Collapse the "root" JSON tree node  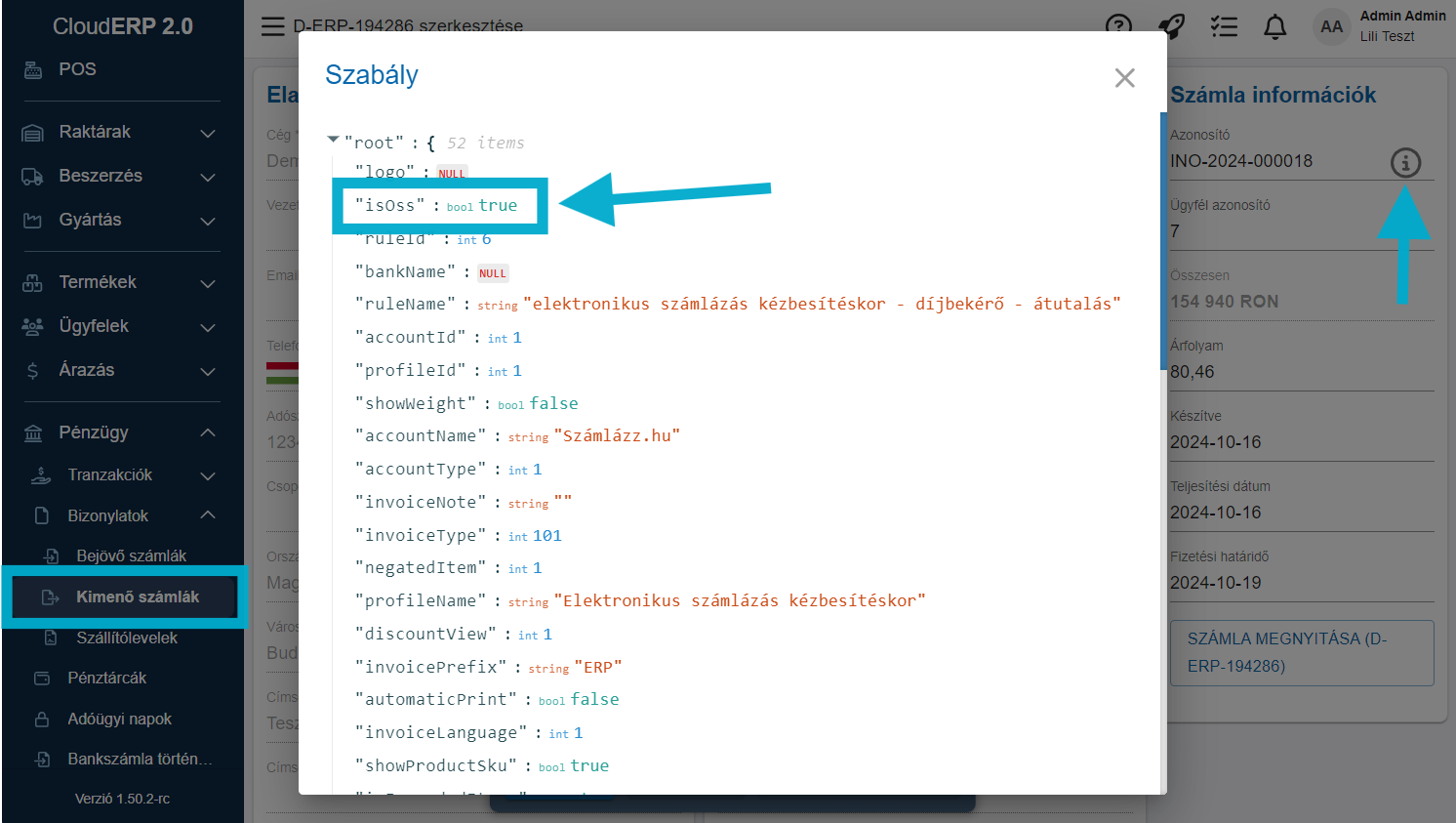[334, 141]
